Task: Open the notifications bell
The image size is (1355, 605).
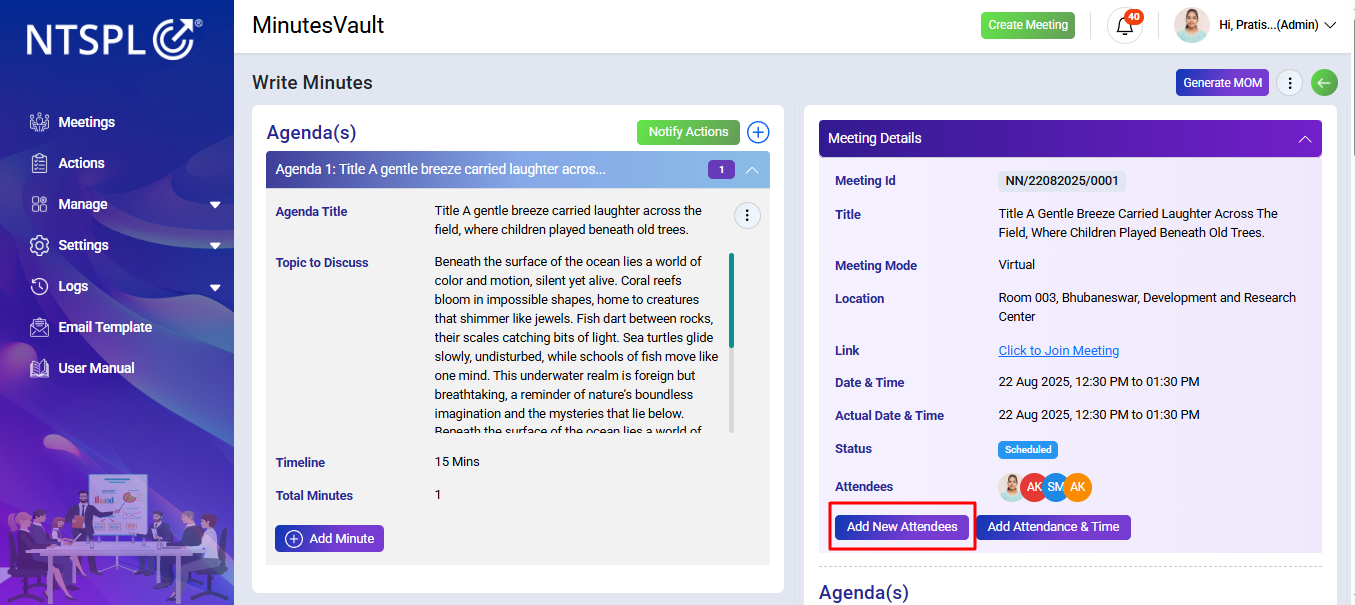Action: [1125, 26]
